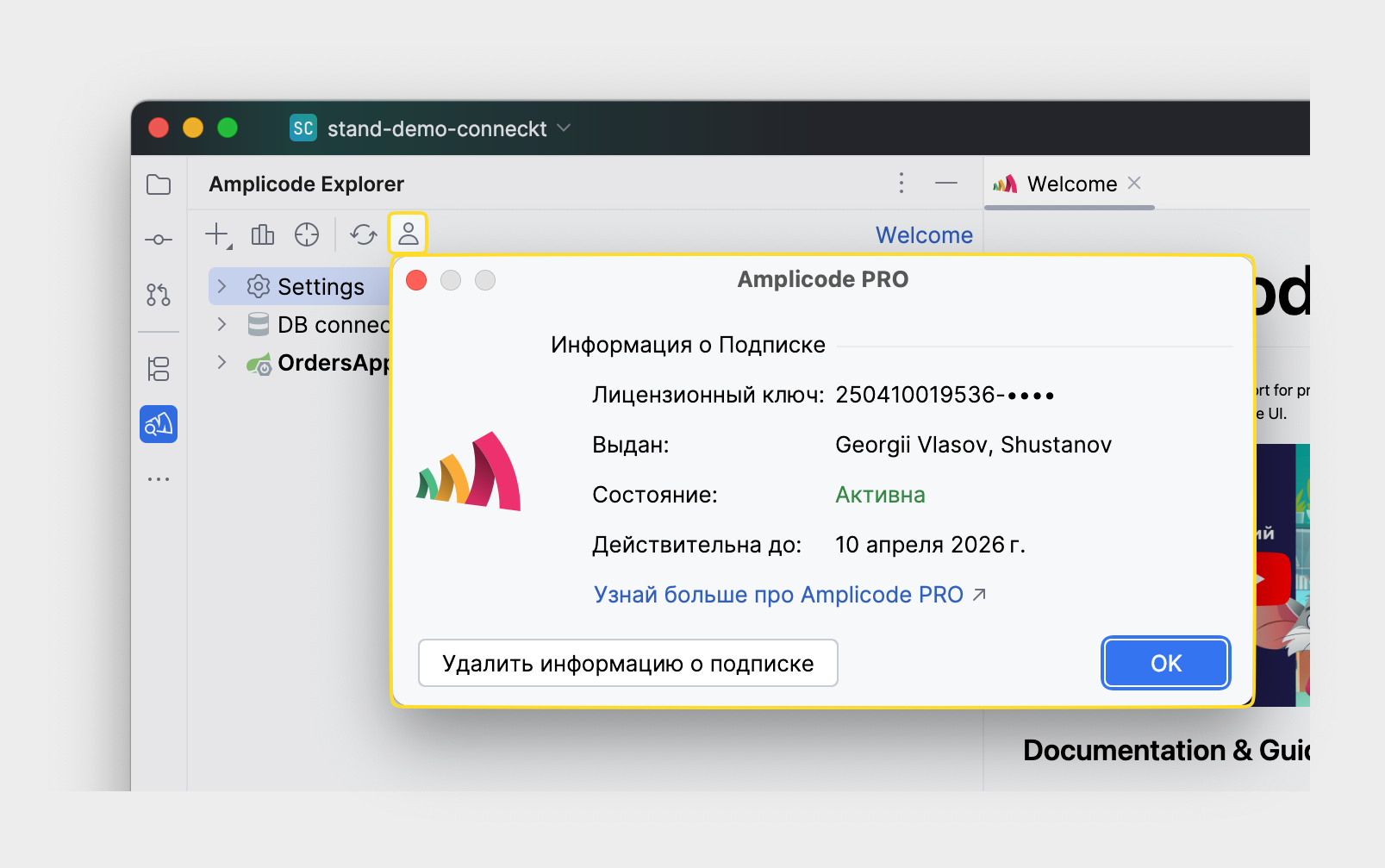Click the license key value 250410019536
This screenshot has height=868, width=1385.
click(945, 395)
